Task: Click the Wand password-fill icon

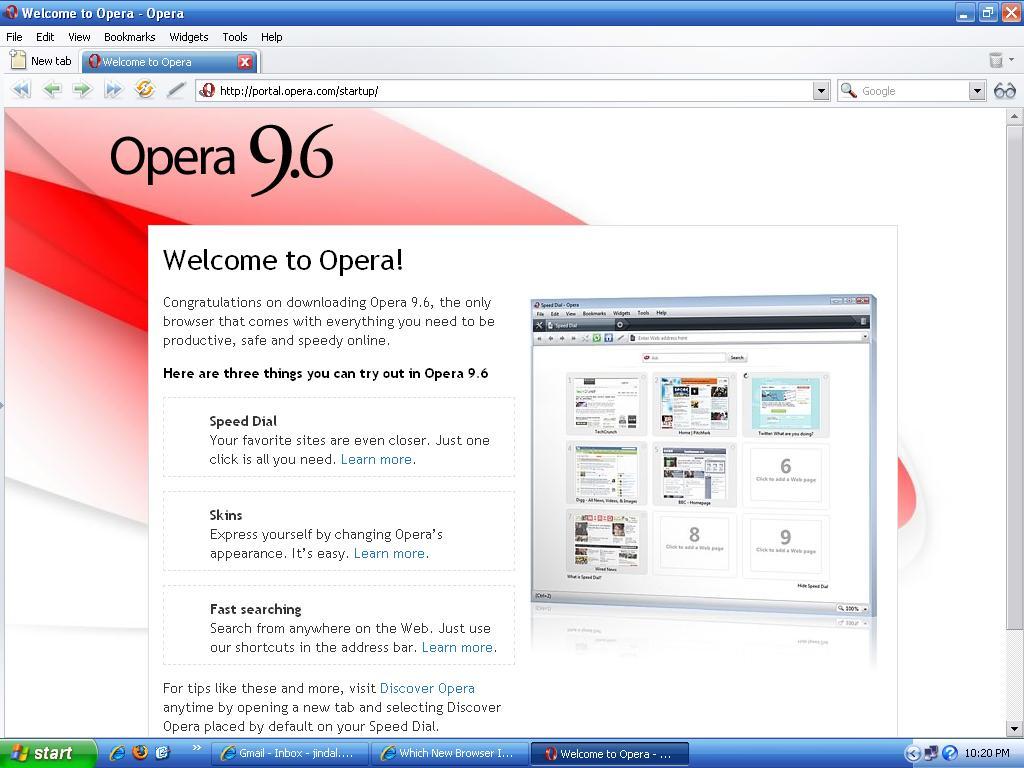Action: (175, 90)
